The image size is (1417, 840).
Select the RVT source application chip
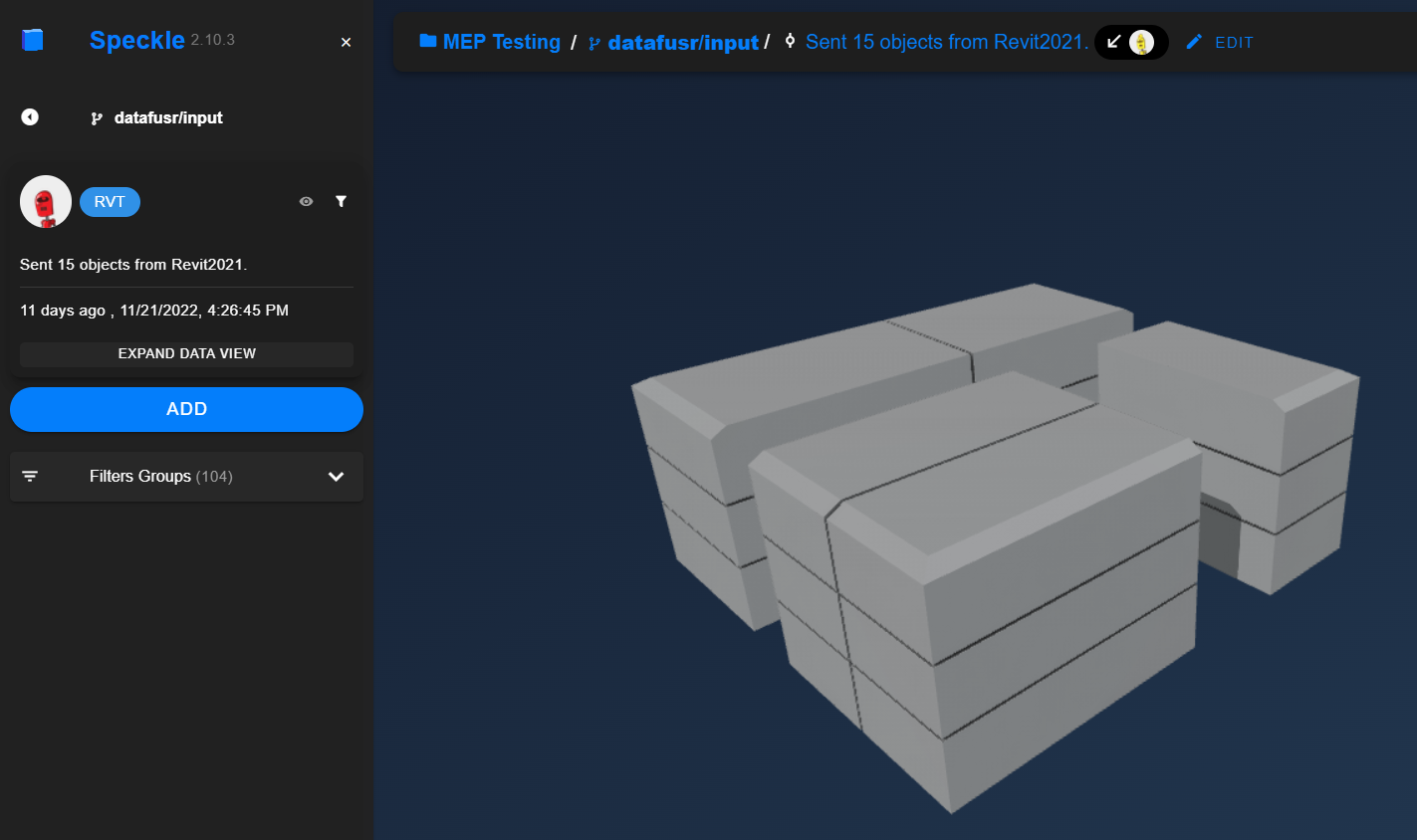tap(110, 202)
